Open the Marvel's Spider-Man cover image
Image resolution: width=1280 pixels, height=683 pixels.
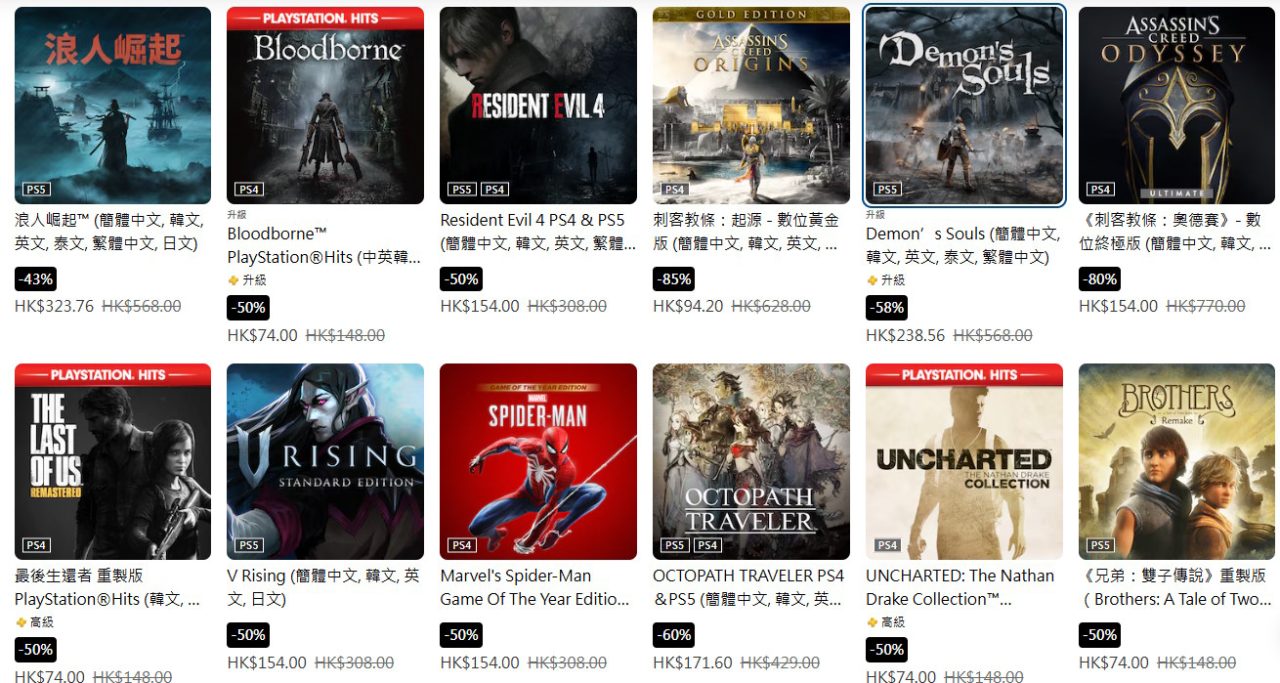point(538,461)
